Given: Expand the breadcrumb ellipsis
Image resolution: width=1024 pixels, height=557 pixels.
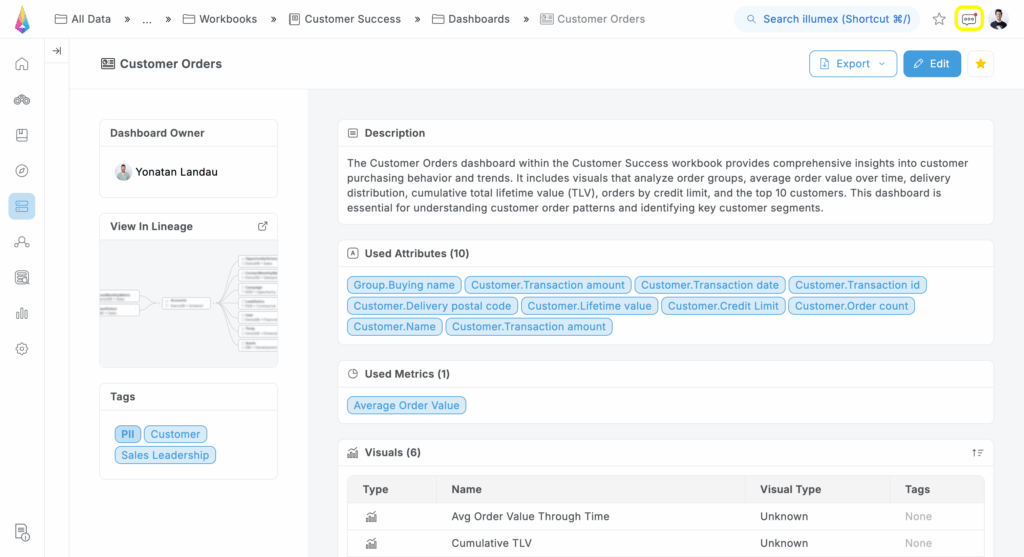Looking at the screenshot, I should 148,19.
